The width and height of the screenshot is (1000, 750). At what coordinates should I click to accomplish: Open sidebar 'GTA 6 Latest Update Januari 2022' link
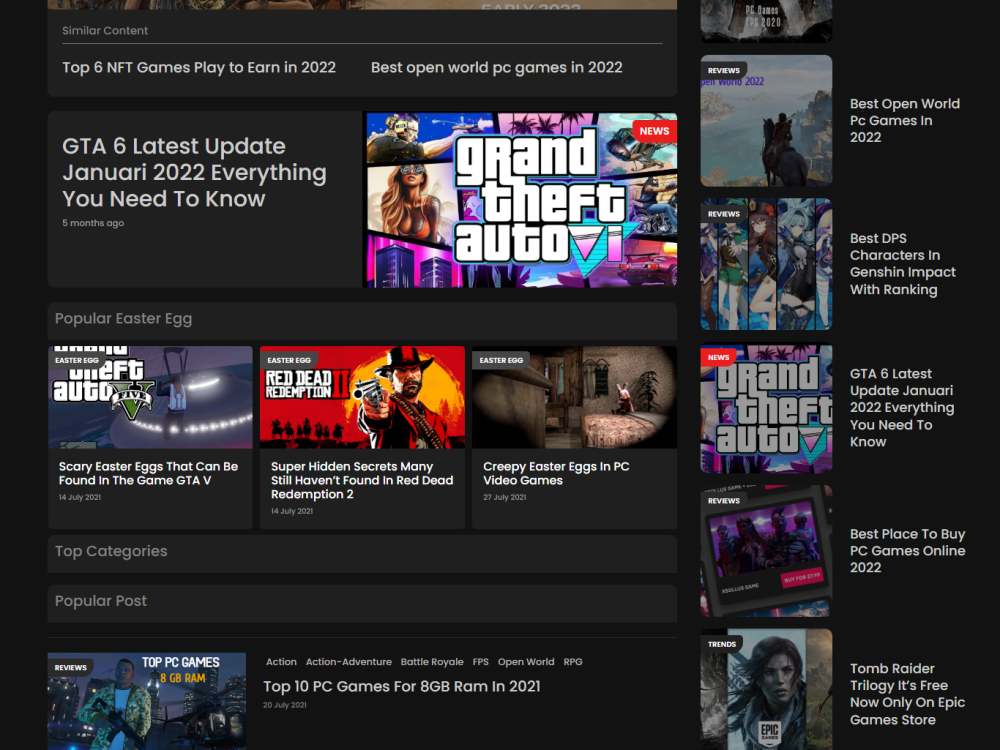point(902,408)
